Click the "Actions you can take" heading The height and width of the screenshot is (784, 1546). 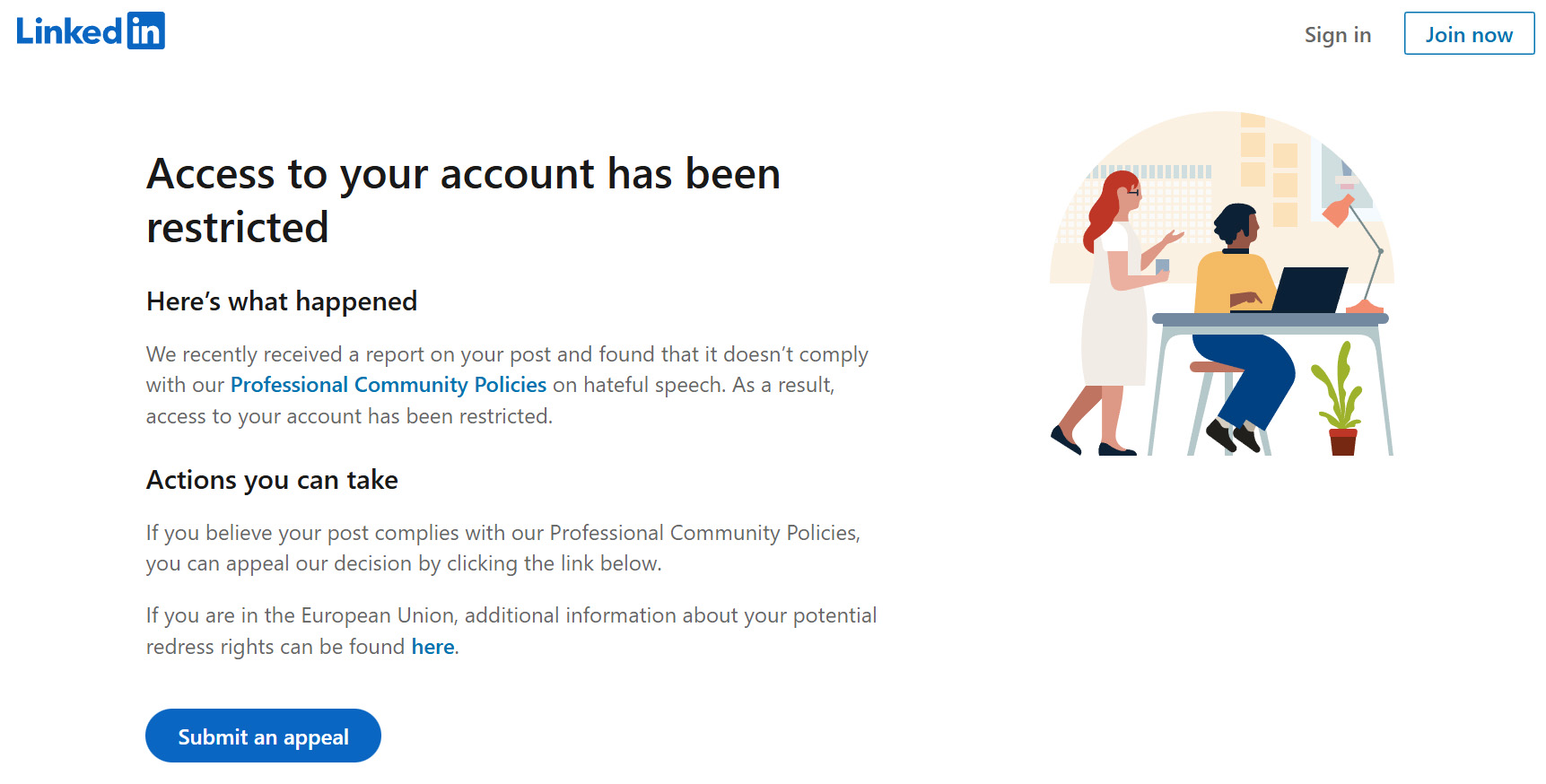click(x=272, y=480)
